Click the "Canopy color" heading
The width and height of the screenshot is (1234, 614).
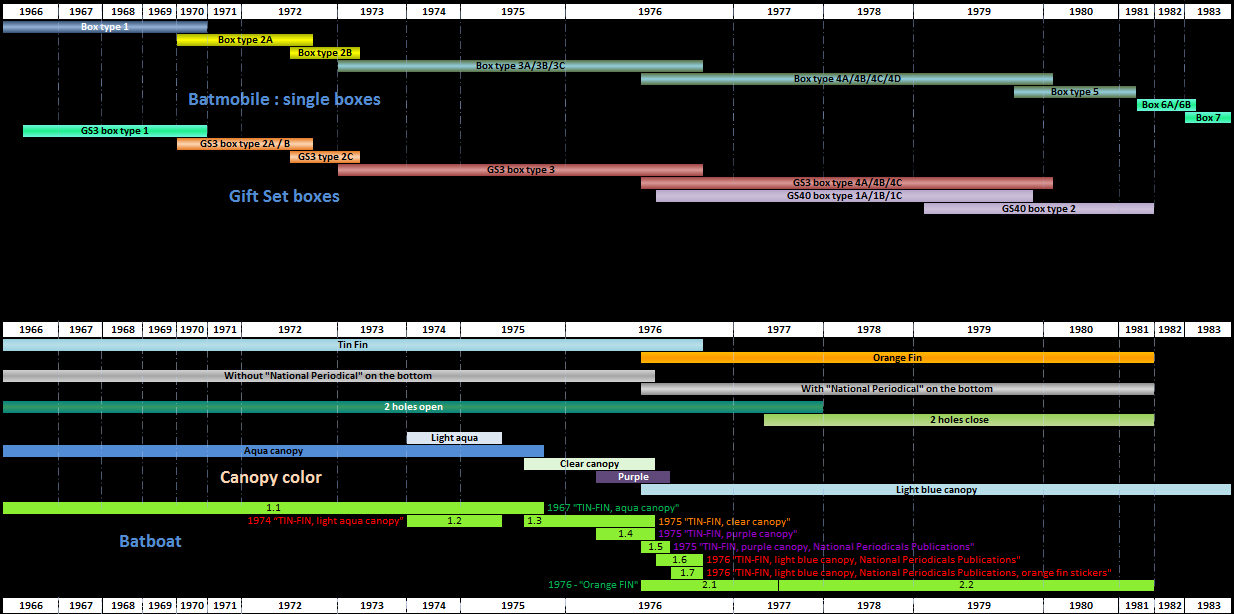pos(271,477)
